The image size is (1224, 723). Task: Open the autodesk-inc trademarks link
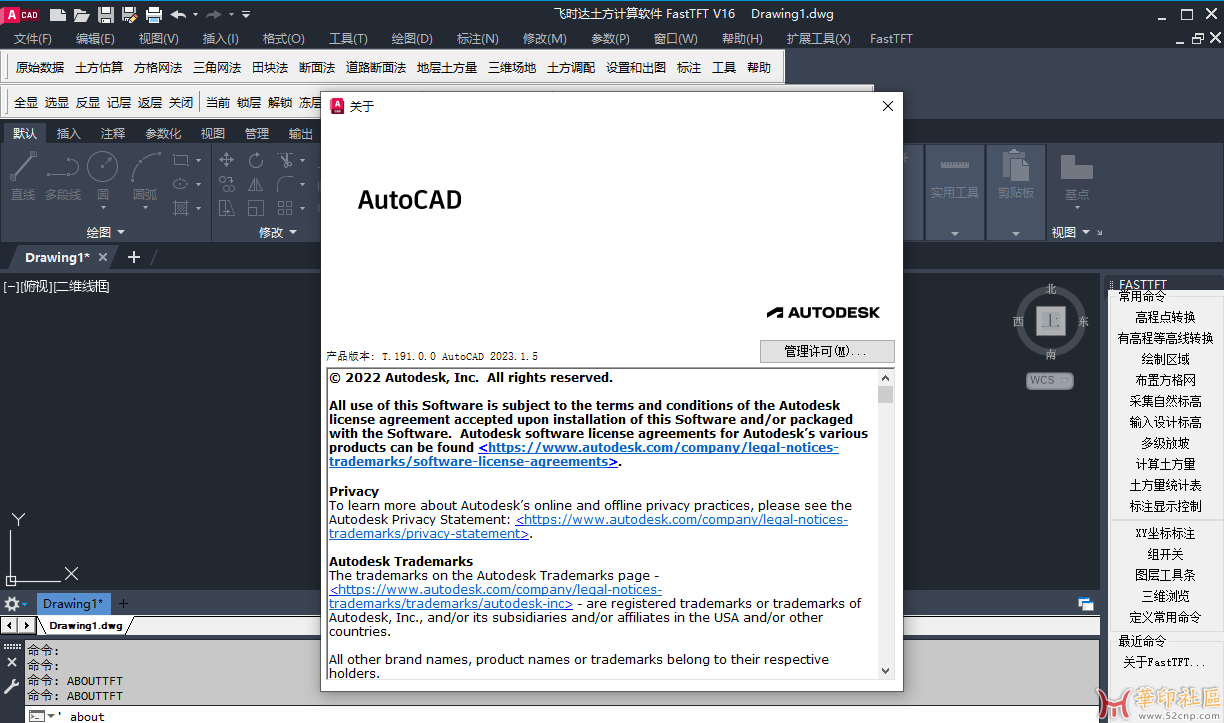point(495,597)
